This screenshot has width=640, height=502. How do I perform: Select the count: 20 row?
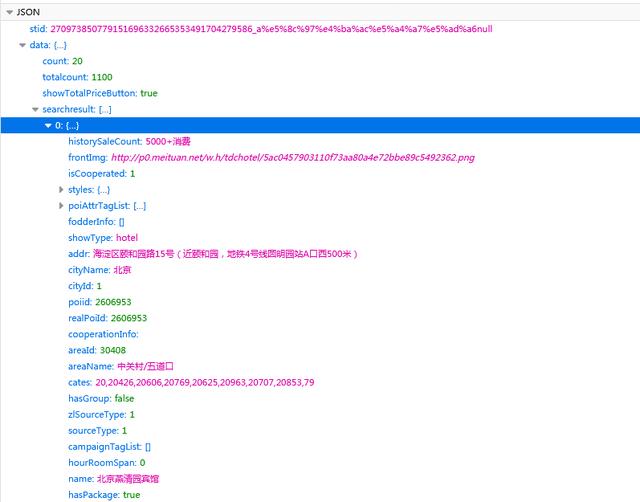pyautogui.click(x=320, y=61)
